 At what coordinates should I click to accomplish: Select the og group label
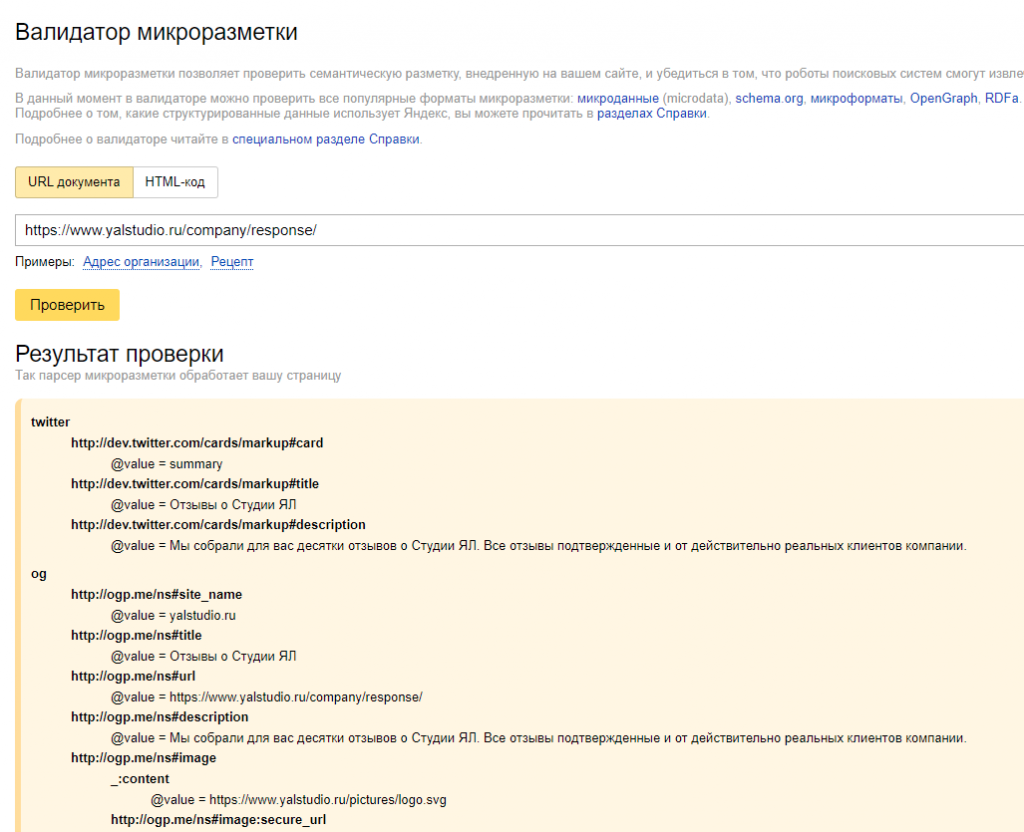pos(39,574)
